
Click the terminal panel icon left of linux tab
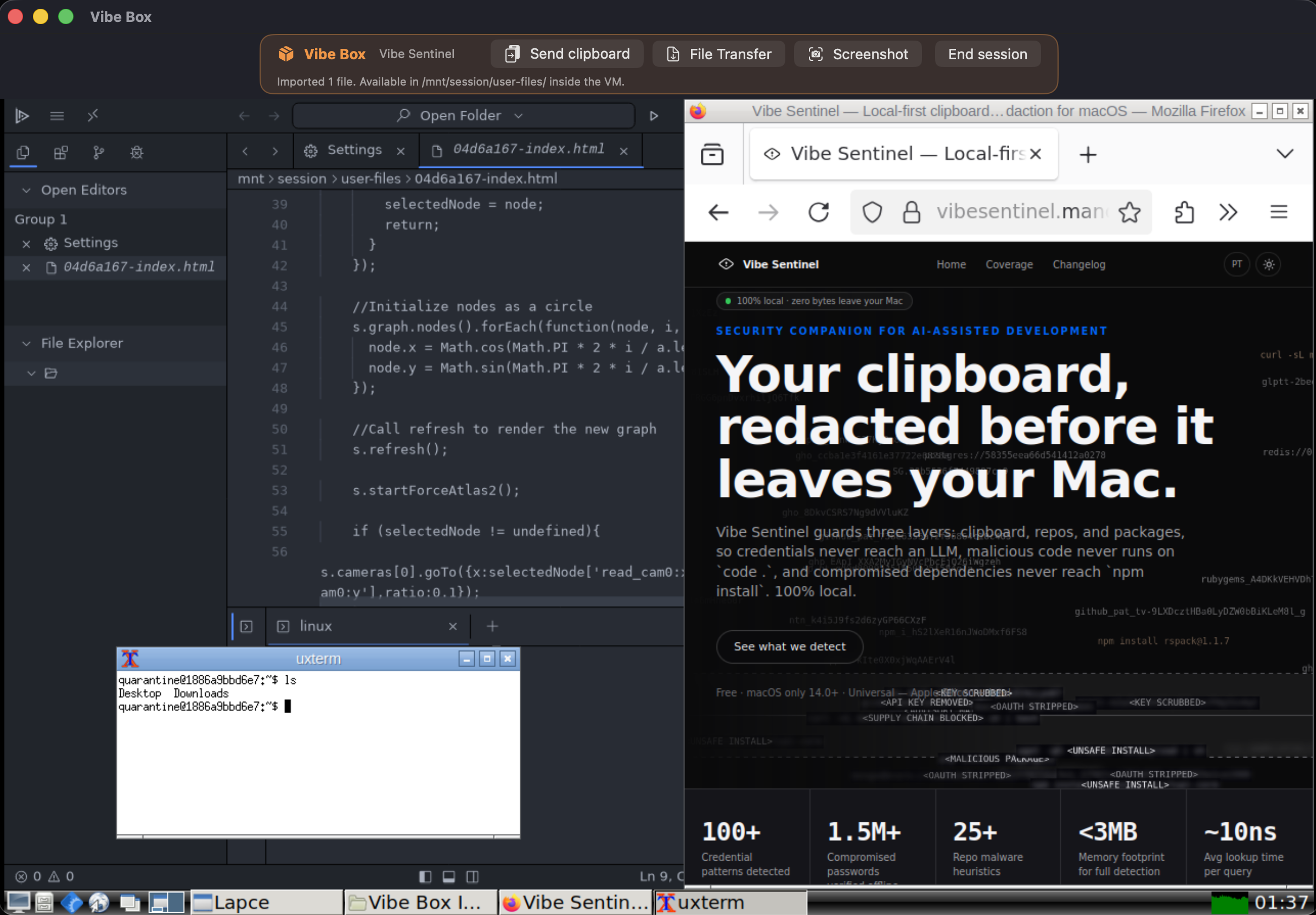tap(246, 626)
